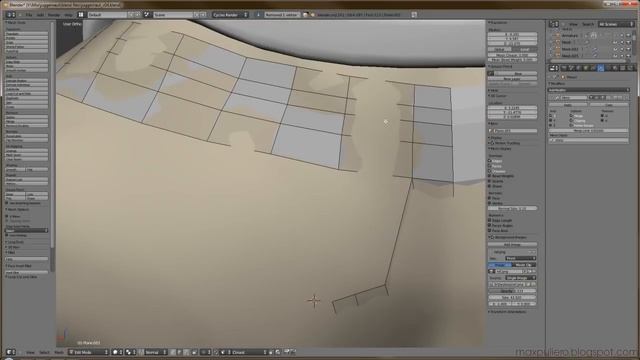
Task: Open the World properties tab icon
Action: pos(578,68)
